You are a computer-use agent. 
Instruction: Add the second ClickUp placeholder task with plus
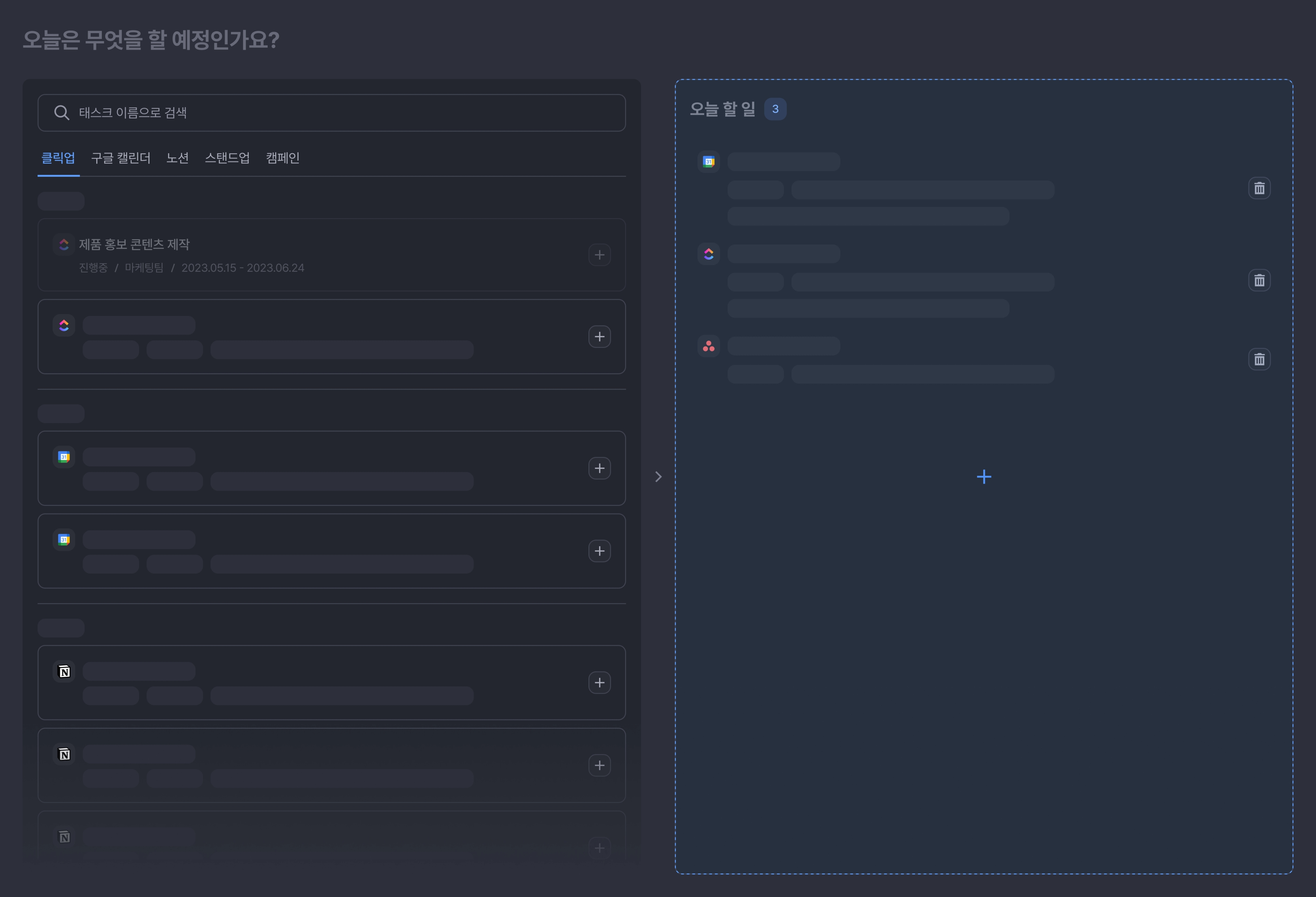pyautogui.click(x=600, y=337)
